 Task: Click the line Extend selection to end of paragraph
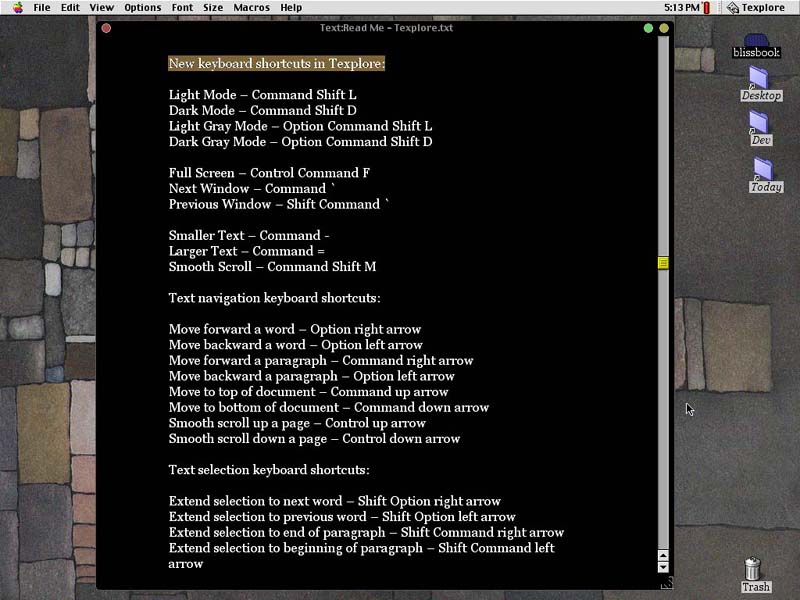click(366, 533)
